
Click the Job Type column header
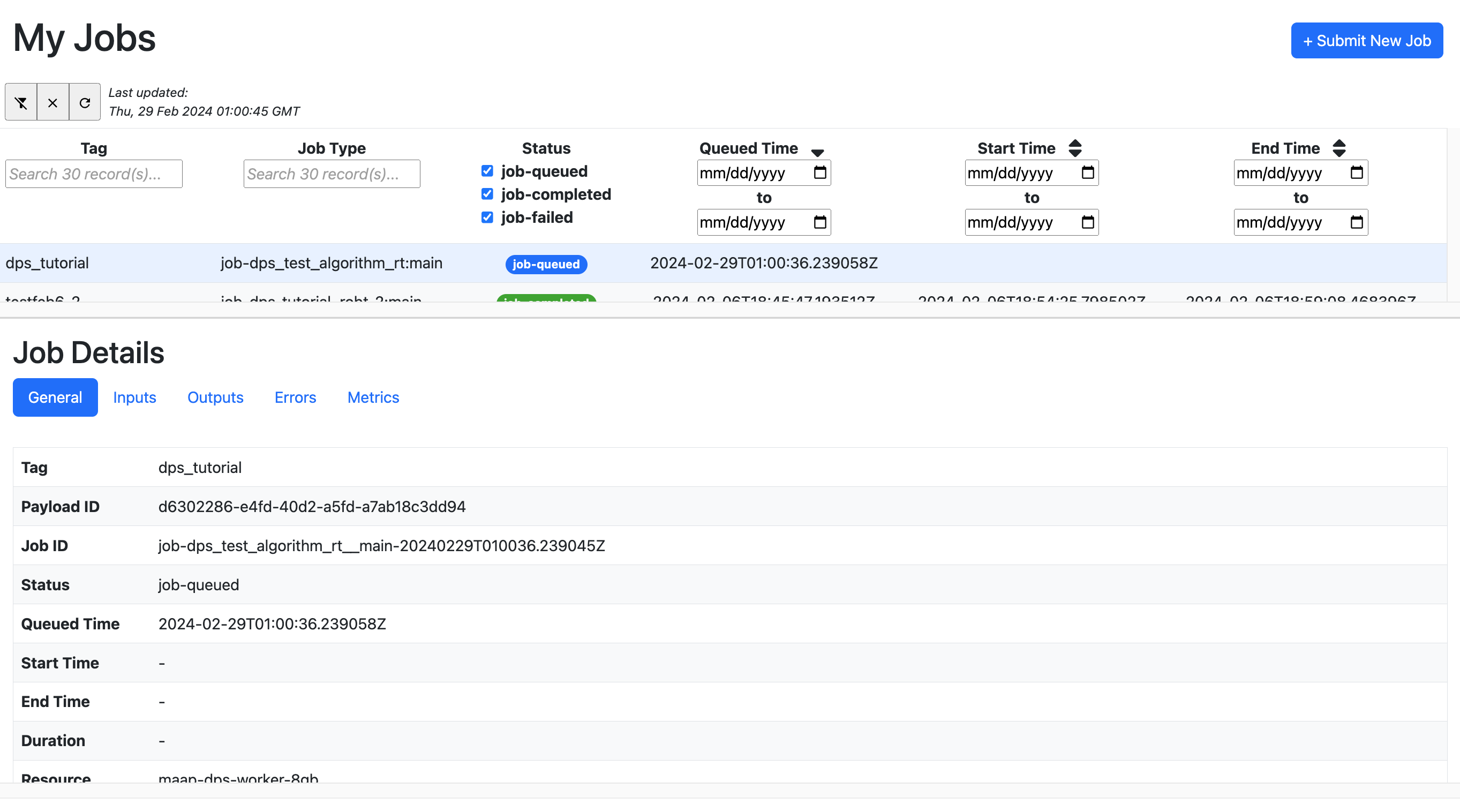coord(332,148)
